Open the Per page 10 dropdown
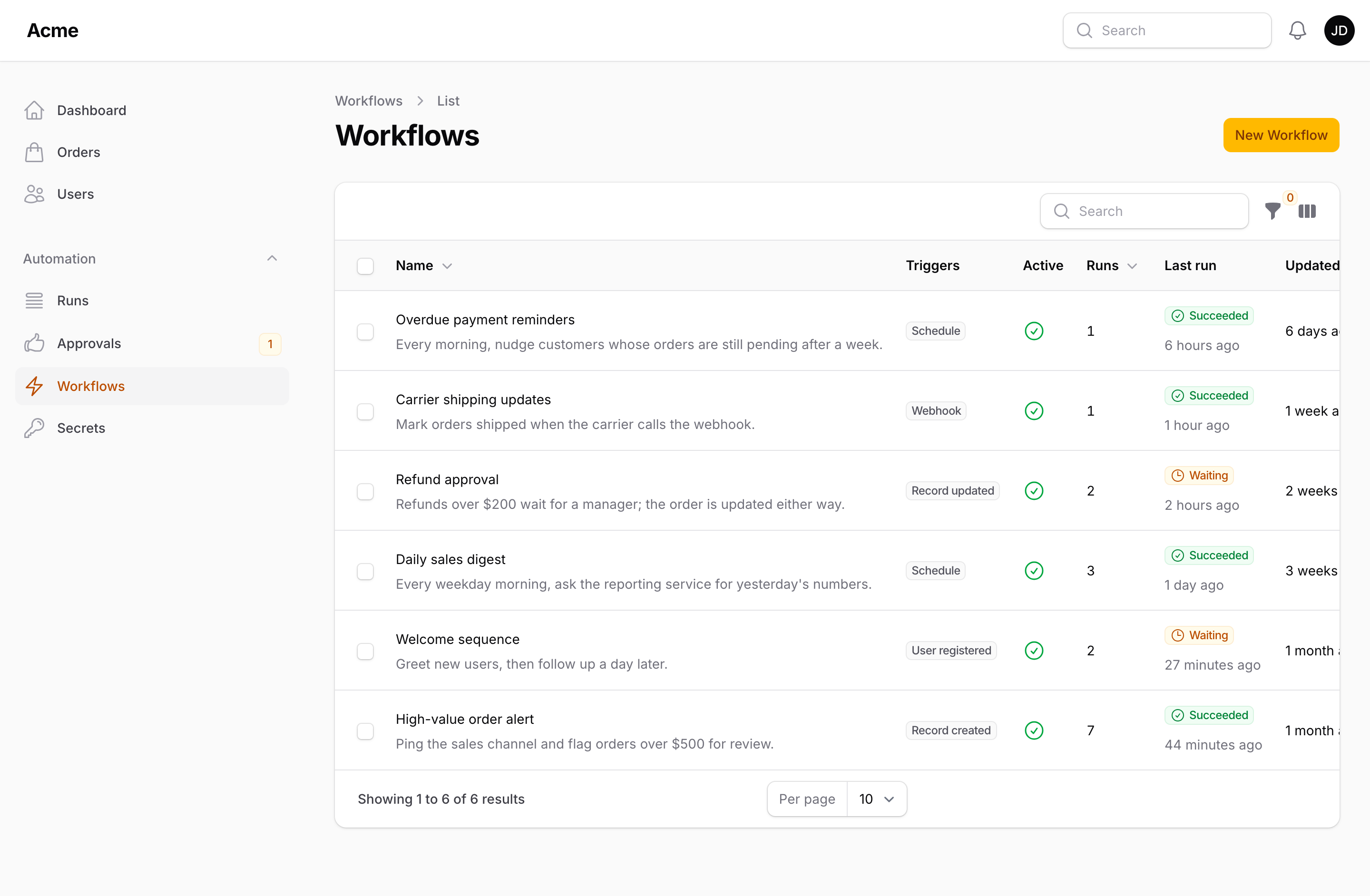1370x896 pixels. point(876,799)
